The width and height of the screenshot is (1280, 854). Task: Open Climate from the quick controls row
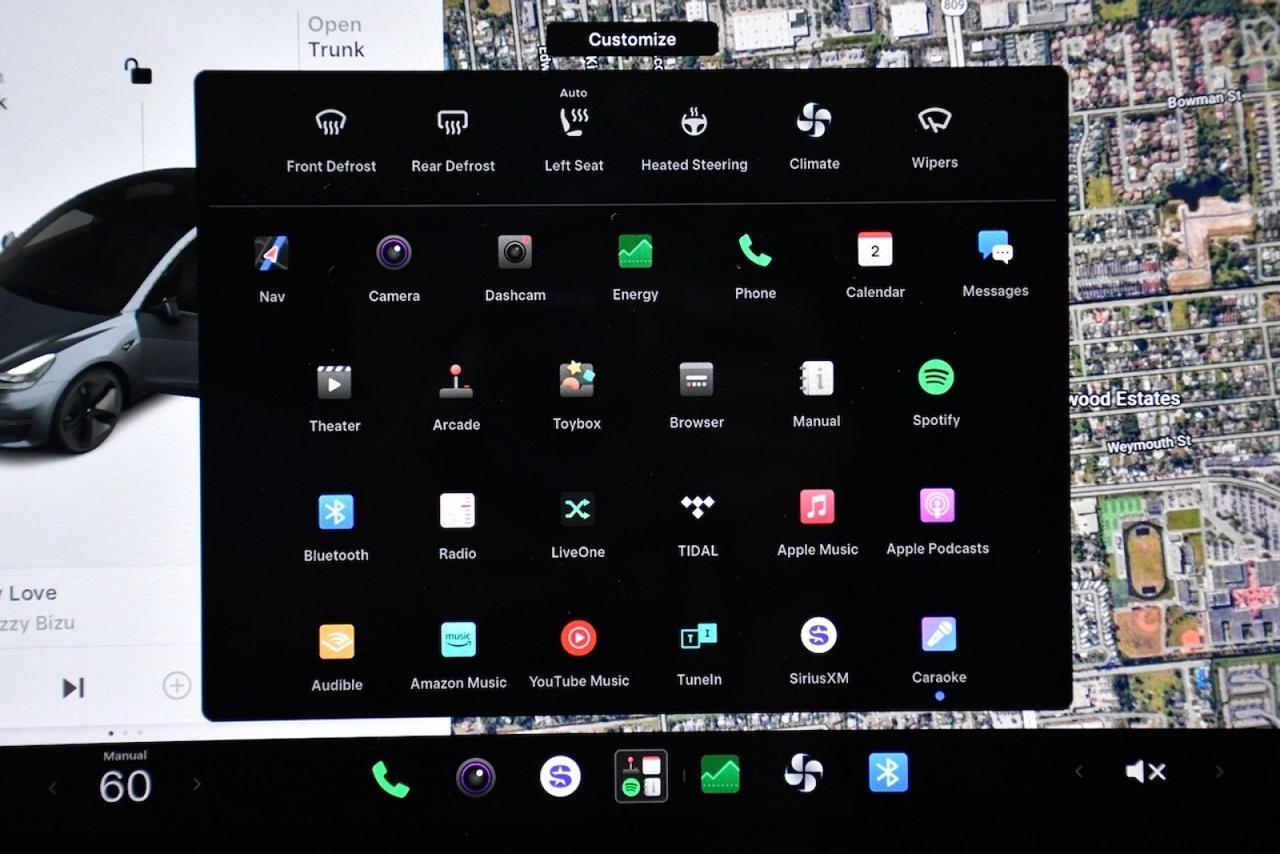(814, 137)
